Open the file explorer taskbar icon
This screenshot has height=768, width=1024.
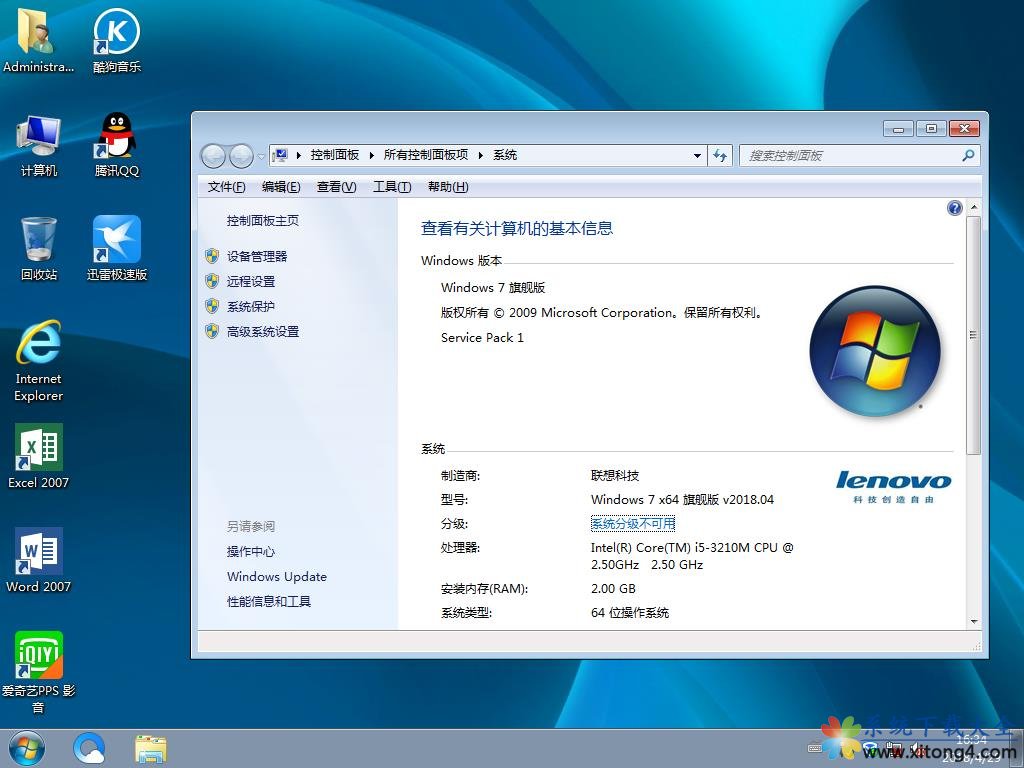pyautogui.click(x=151, y=748)
